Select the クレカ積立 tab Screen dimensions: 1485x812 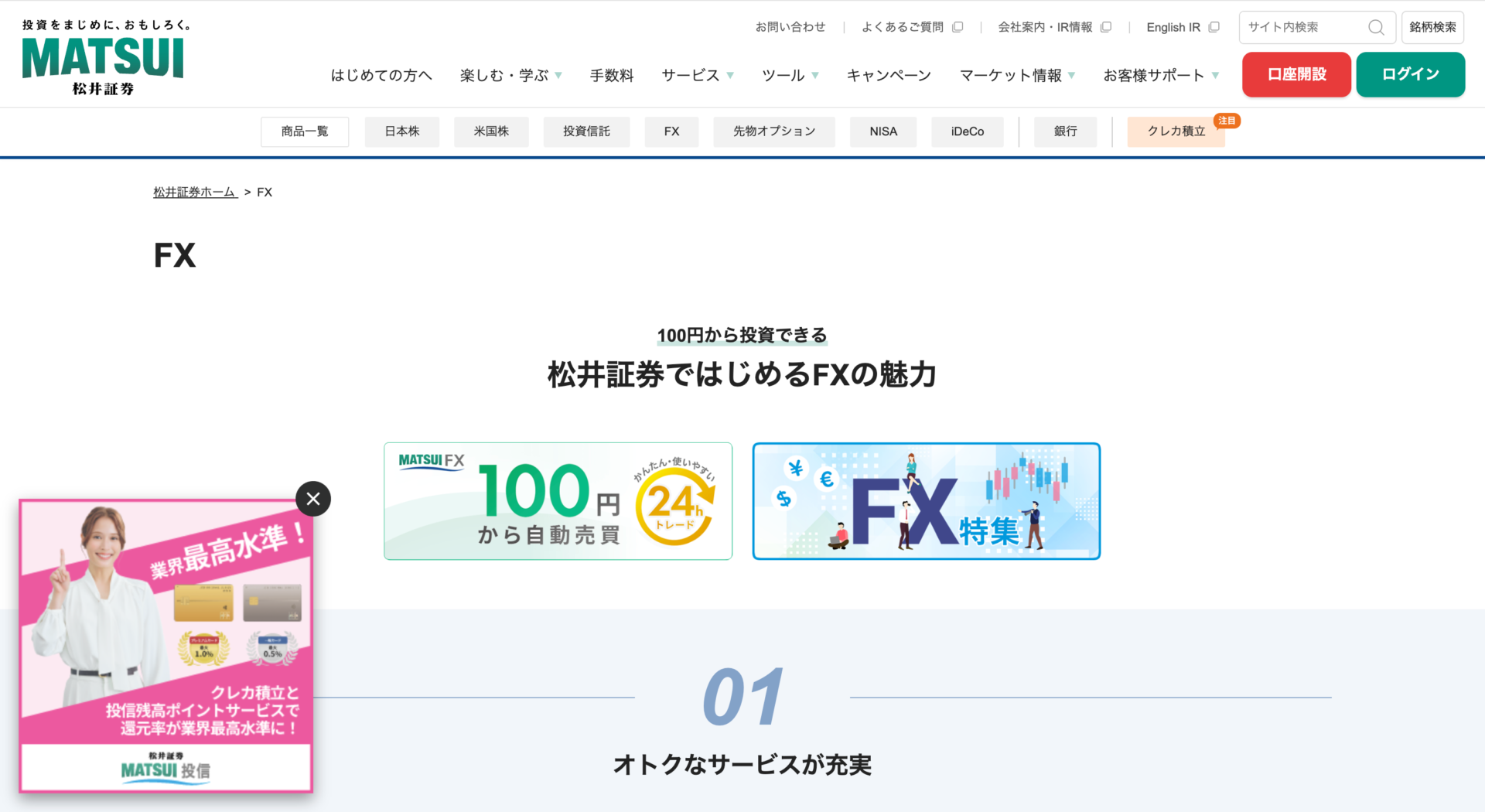pyautogui.click(x=1176, y=131)
